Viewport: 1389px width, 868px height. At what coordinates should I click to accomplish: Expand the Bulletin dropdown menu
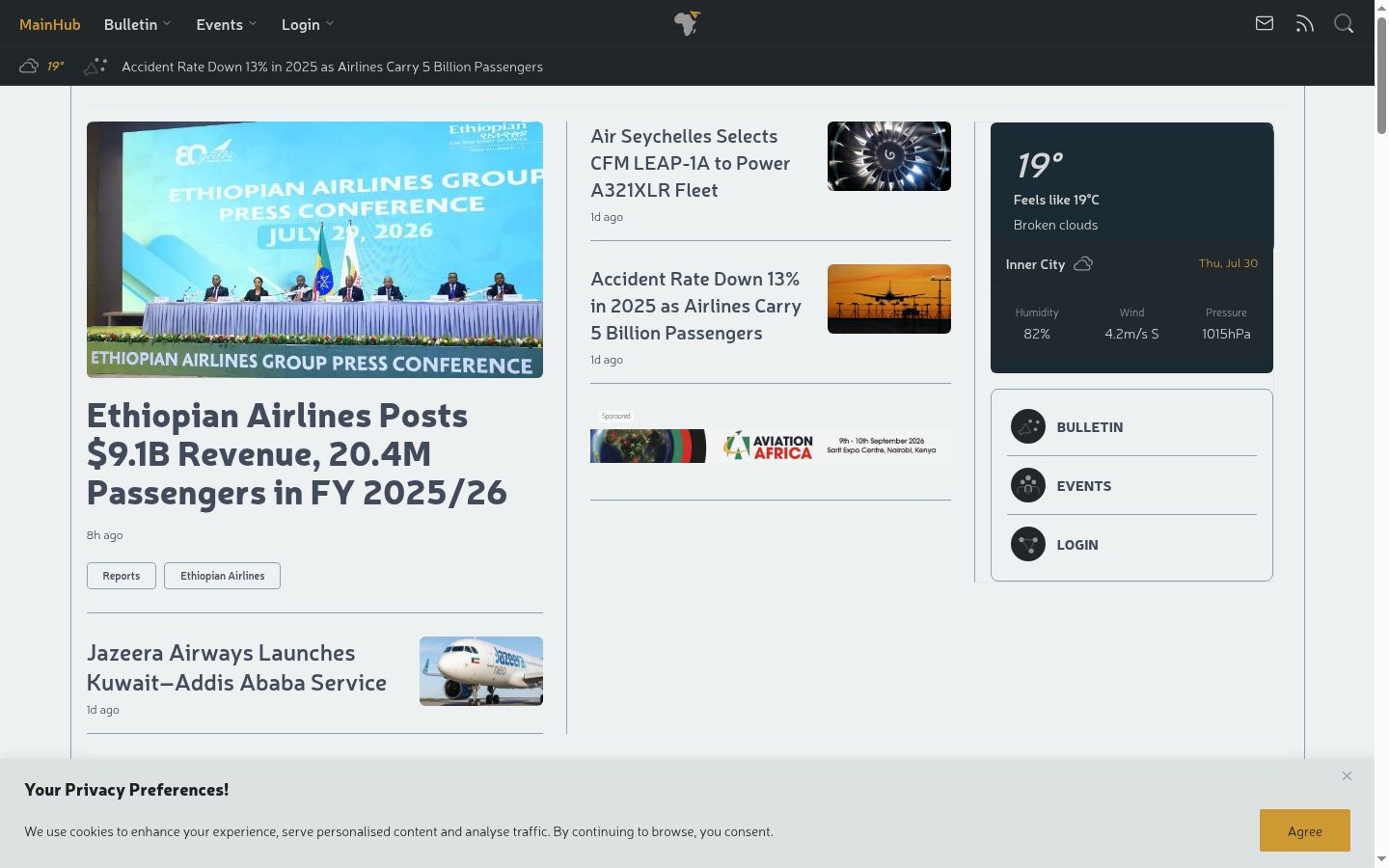tap(137, 24)
